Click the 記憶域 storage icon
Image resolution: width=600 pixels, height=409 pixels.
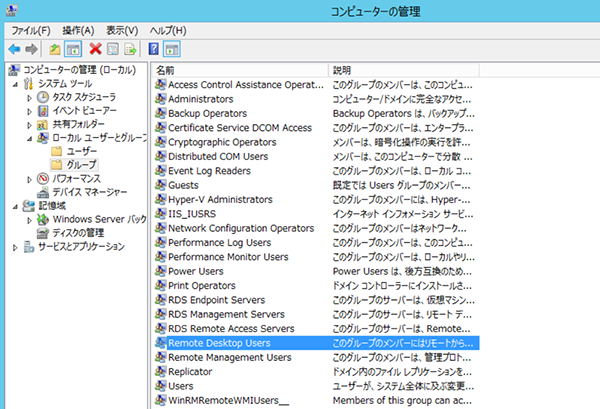[29, 205]
